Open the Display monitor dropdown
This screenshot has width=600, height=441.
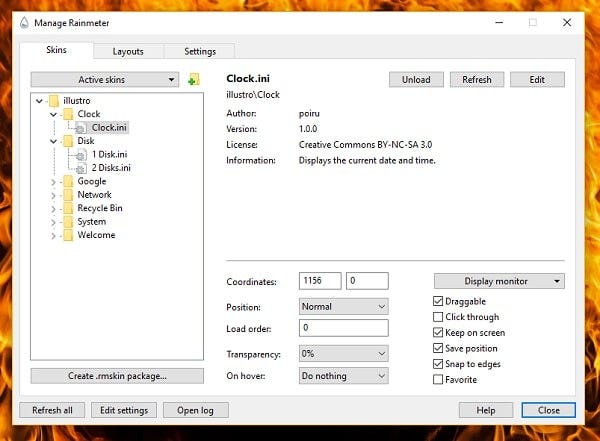click(499, 281)
